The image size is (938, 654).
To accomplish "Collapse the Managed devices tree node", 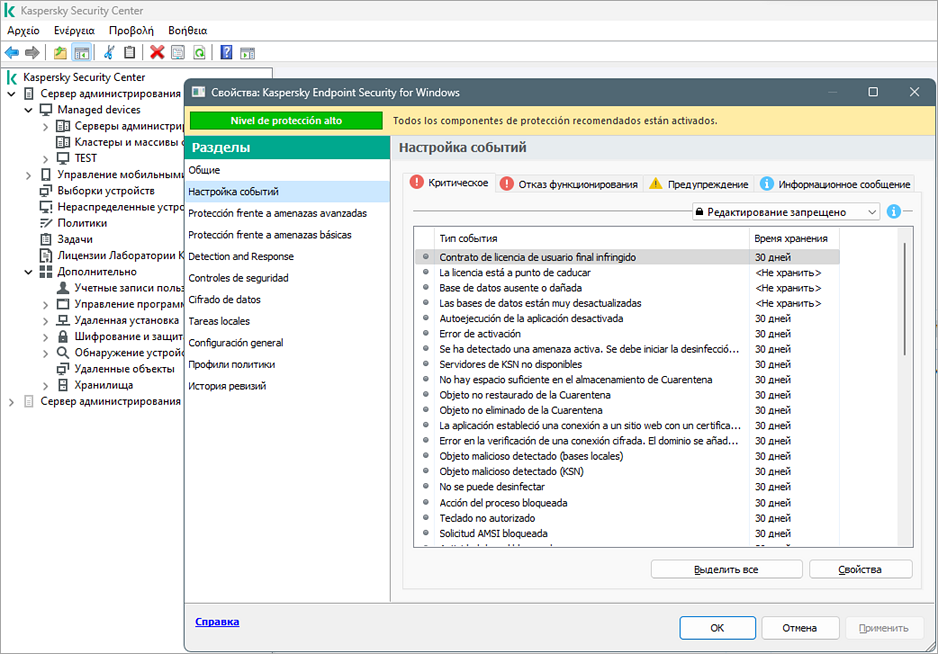I will click(28, 109).
